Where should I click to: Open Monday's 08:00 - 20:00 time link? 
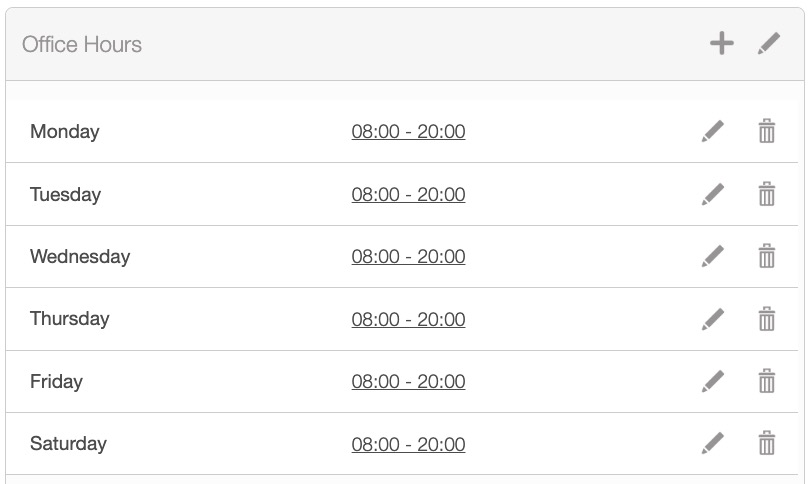point(408,132)
